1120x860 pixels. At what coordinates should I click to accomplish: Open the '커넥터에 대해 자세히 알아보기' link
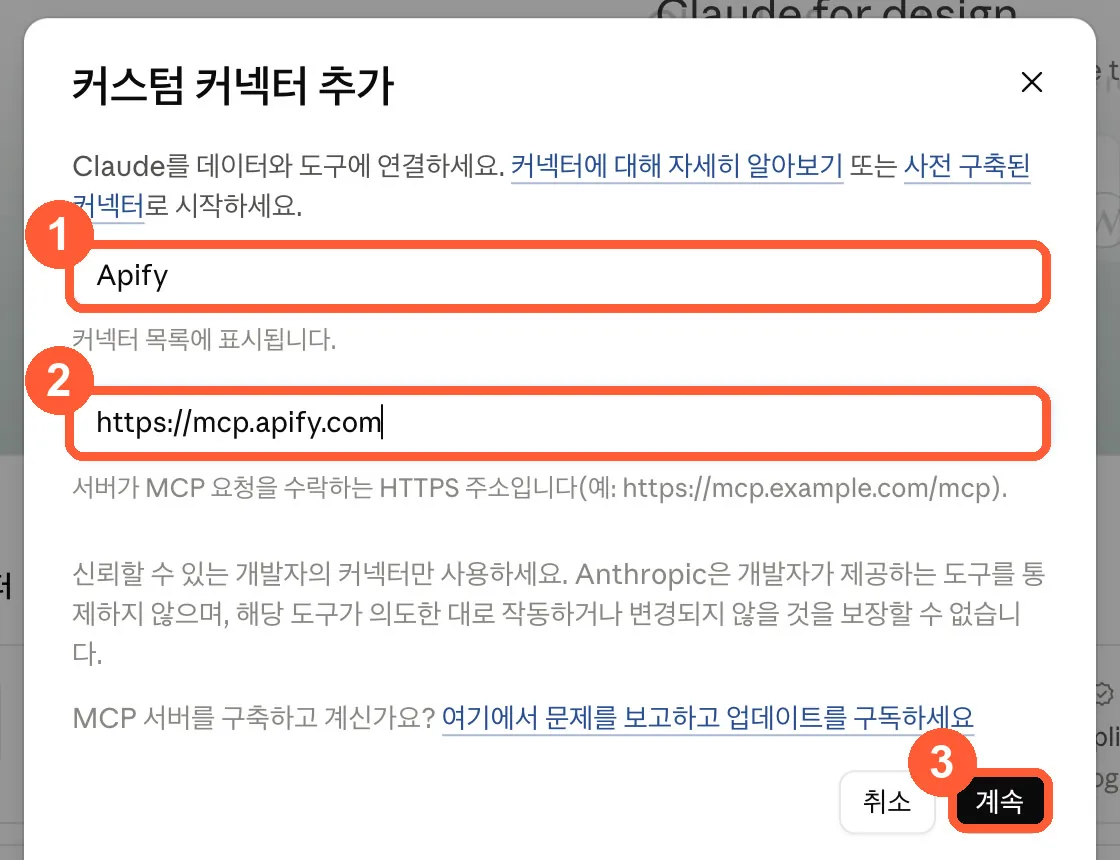pos(677,166)
